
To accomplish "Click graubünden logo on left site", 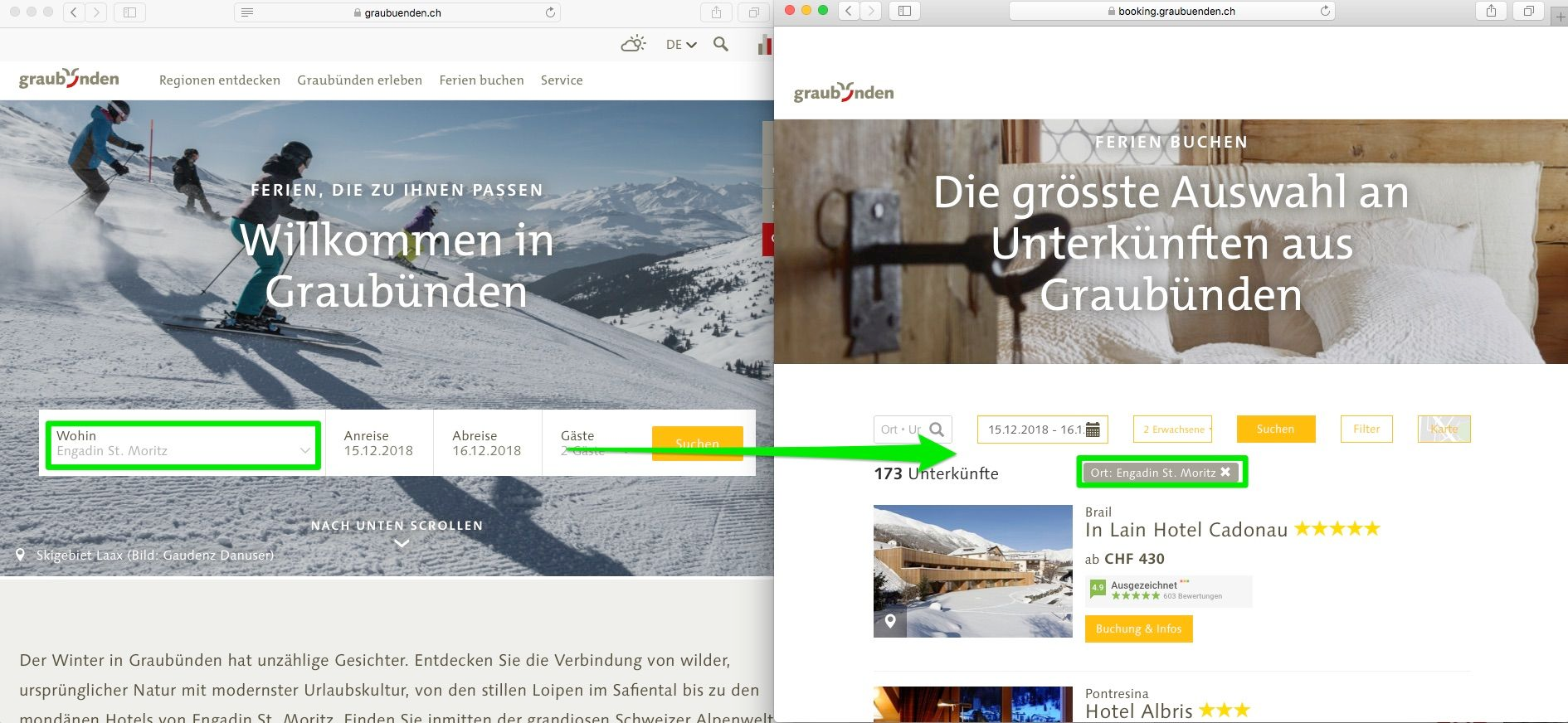I will [x=69, y=79].
